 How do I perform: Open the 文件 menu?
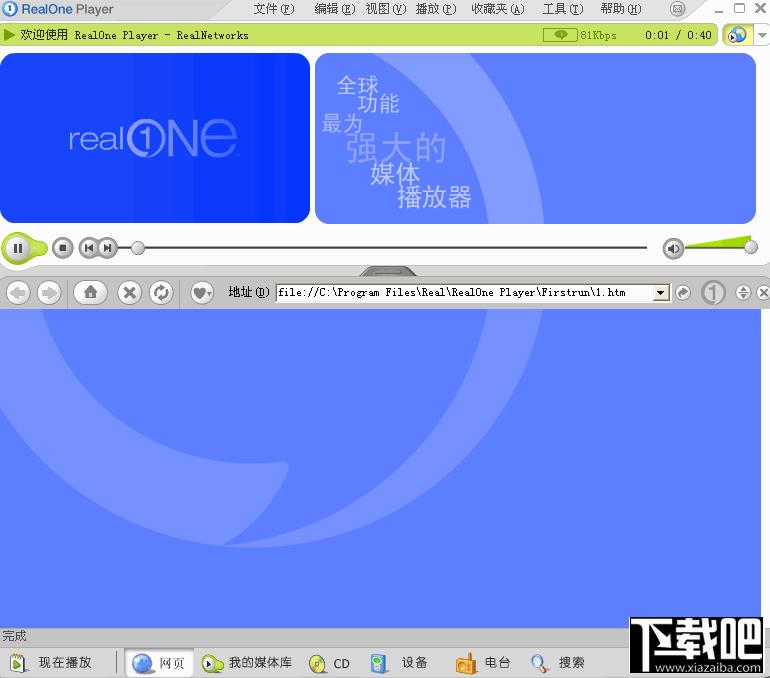273,9
